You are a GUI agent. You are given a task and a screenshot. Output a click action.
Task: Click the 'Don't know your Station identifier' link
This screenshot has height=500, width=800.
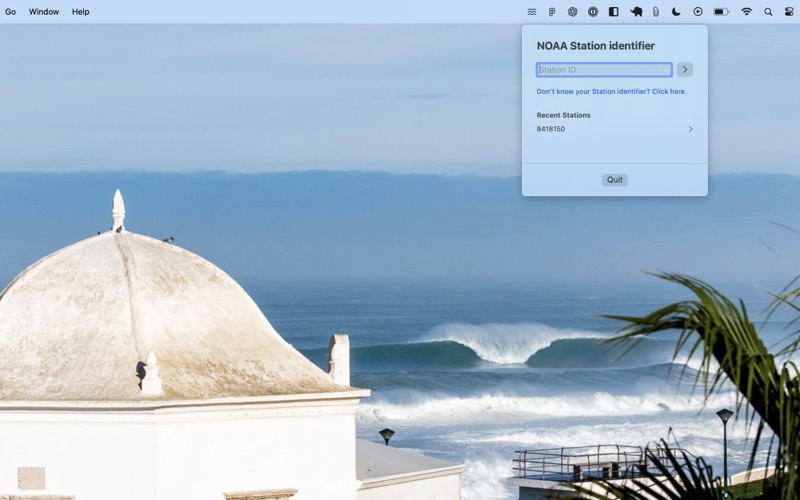pyautogui.click(x=611, y=92)
